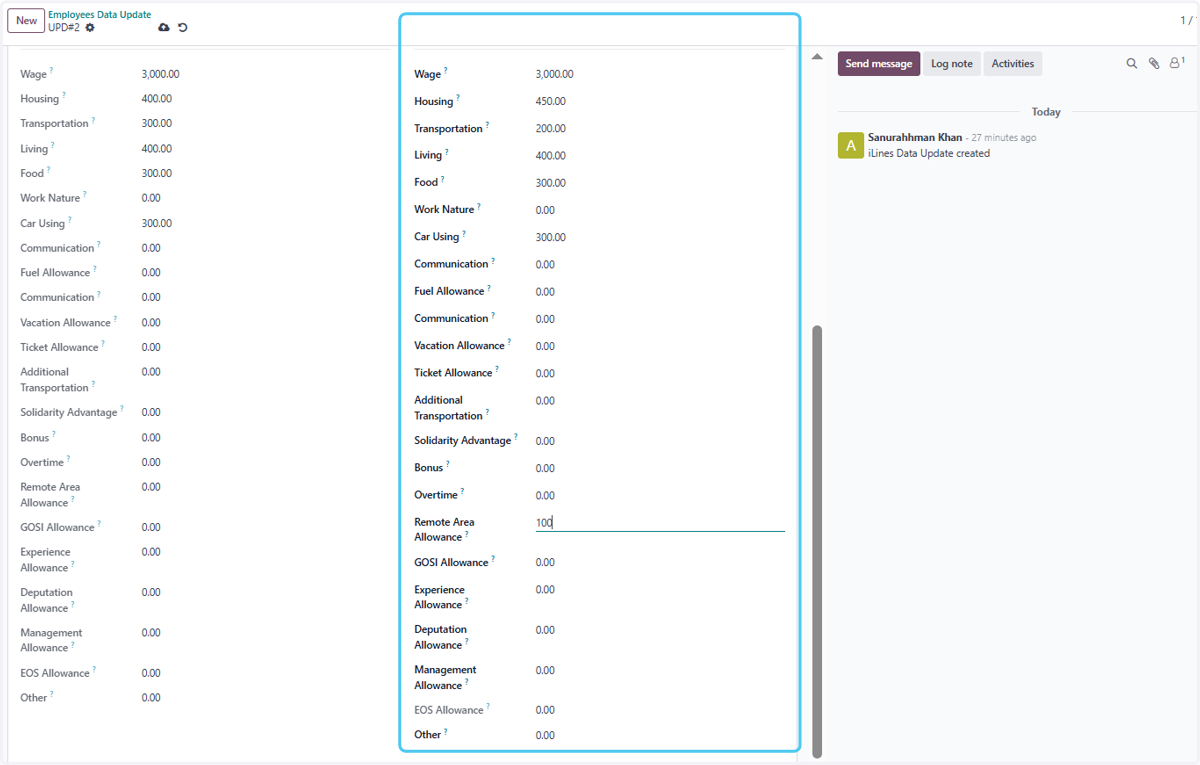Image resolution: width=1200 pixels, height=765 pixels.
Task: Click the help mark beside right-column Work Nature
Action: [x=479, y=206]
